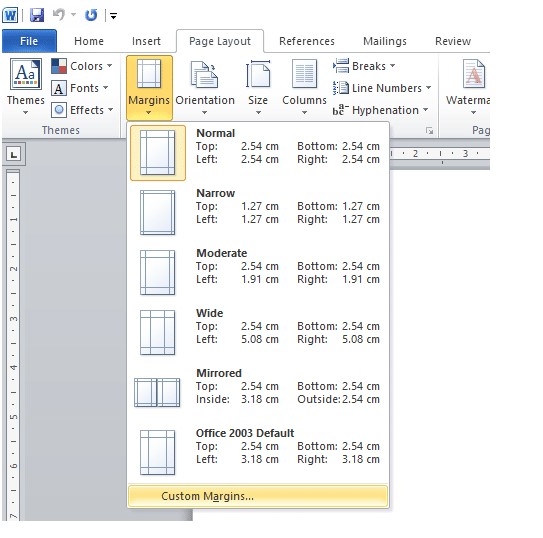This screenshot has width=543, height=538.
Task: Open the Custom Margins dialog
Action: tap(258, 496)
